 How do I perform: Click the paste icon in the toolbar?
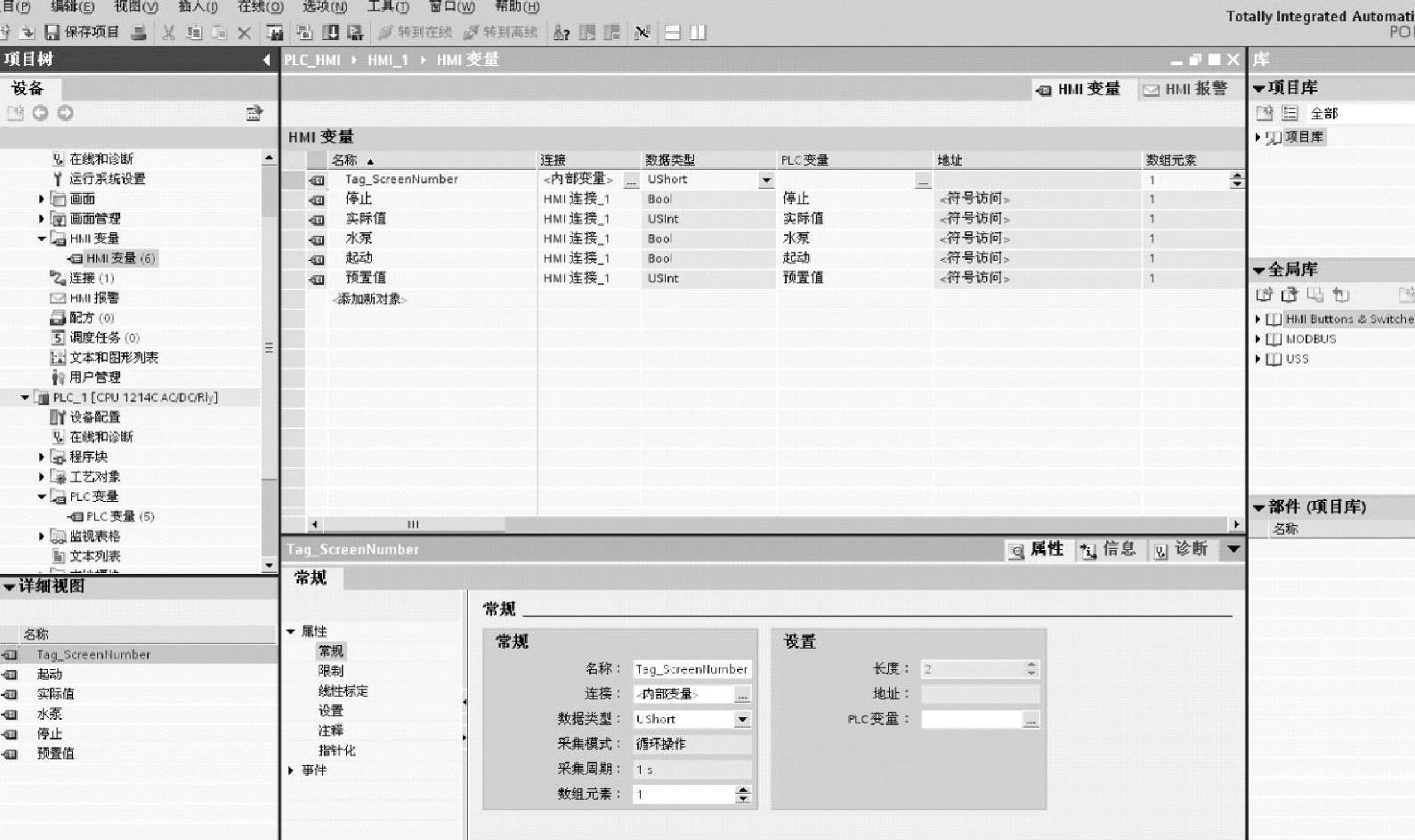tap(219, 33)
